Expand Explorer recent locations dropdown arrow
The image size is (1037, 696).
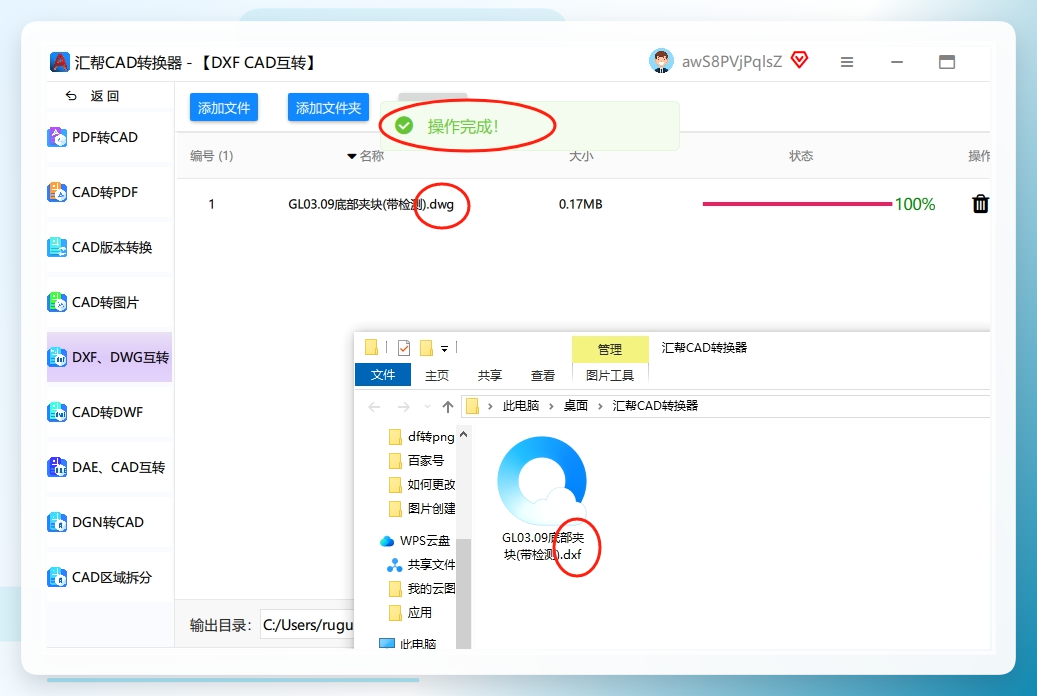(x=427, y=406)
